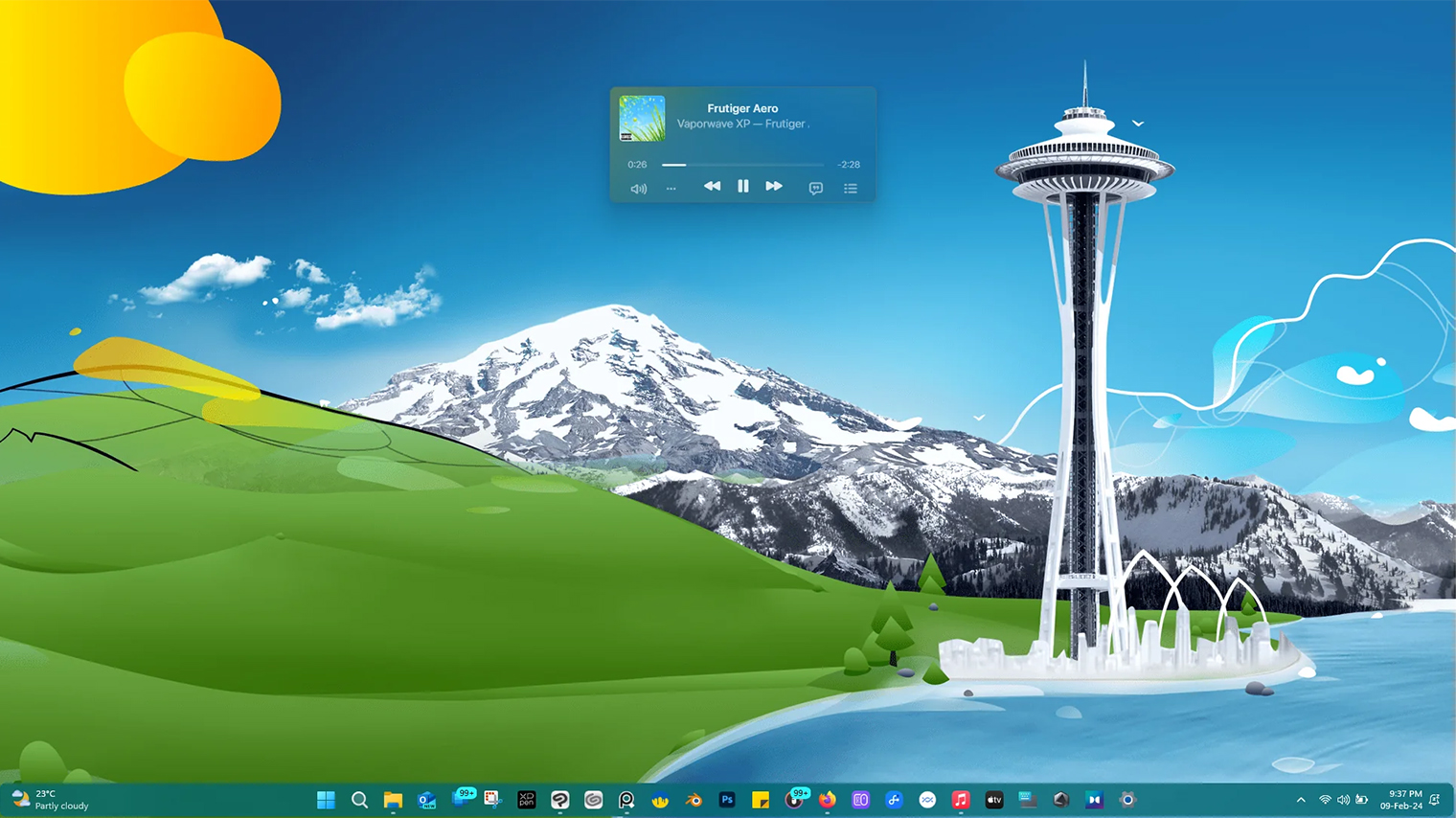Click the Frutiger Aero song title
Image resolution: width=1456 pixels, height=818 pixels.
[x=742, y=108]
